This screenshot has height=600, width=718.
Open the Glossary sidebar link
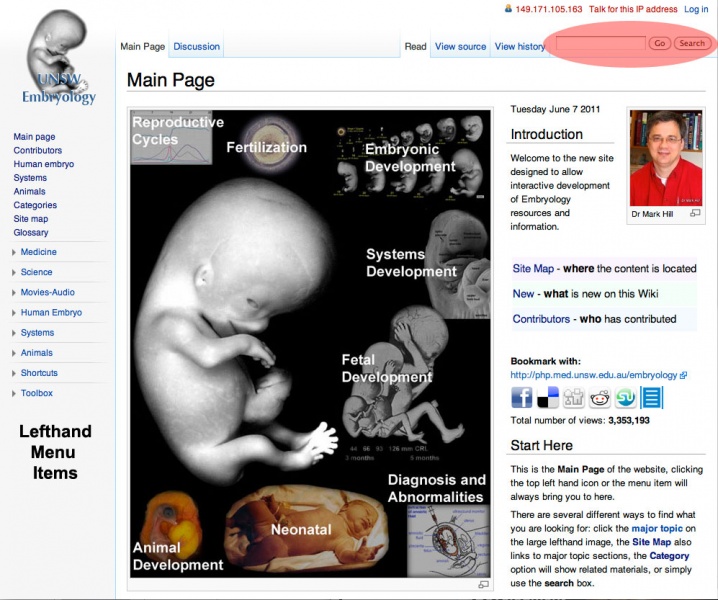[31, 233]
